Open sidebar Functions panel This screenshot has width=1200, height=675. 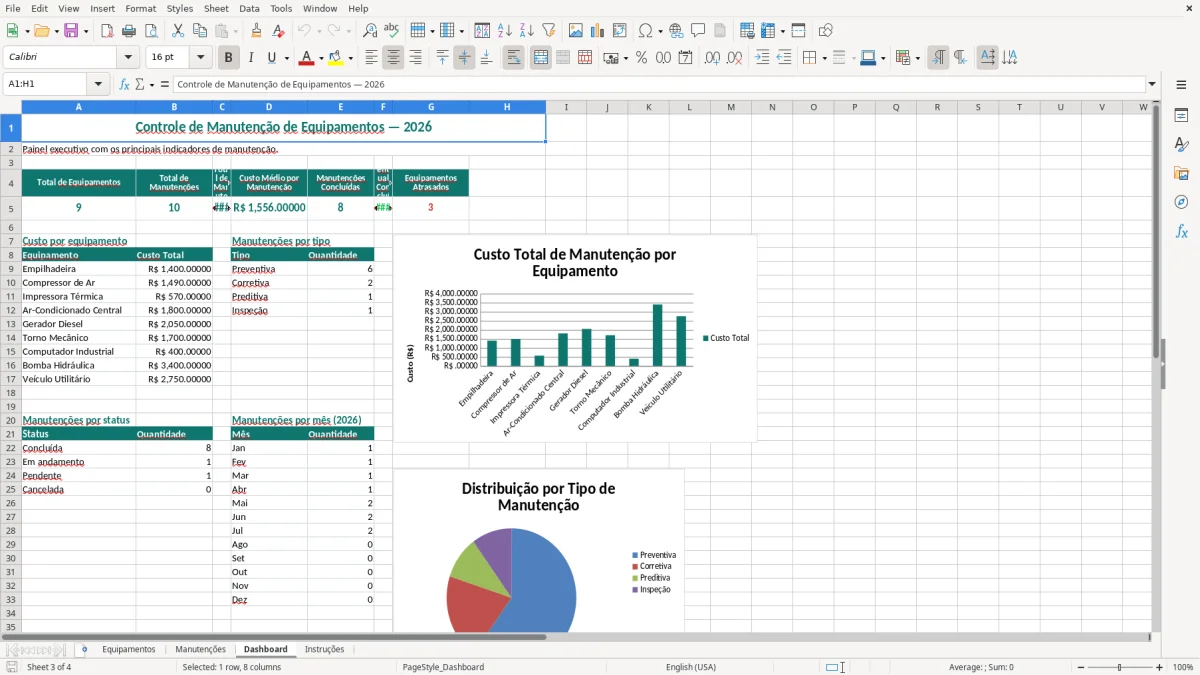pyautogui.click(x=1181, y=231)
